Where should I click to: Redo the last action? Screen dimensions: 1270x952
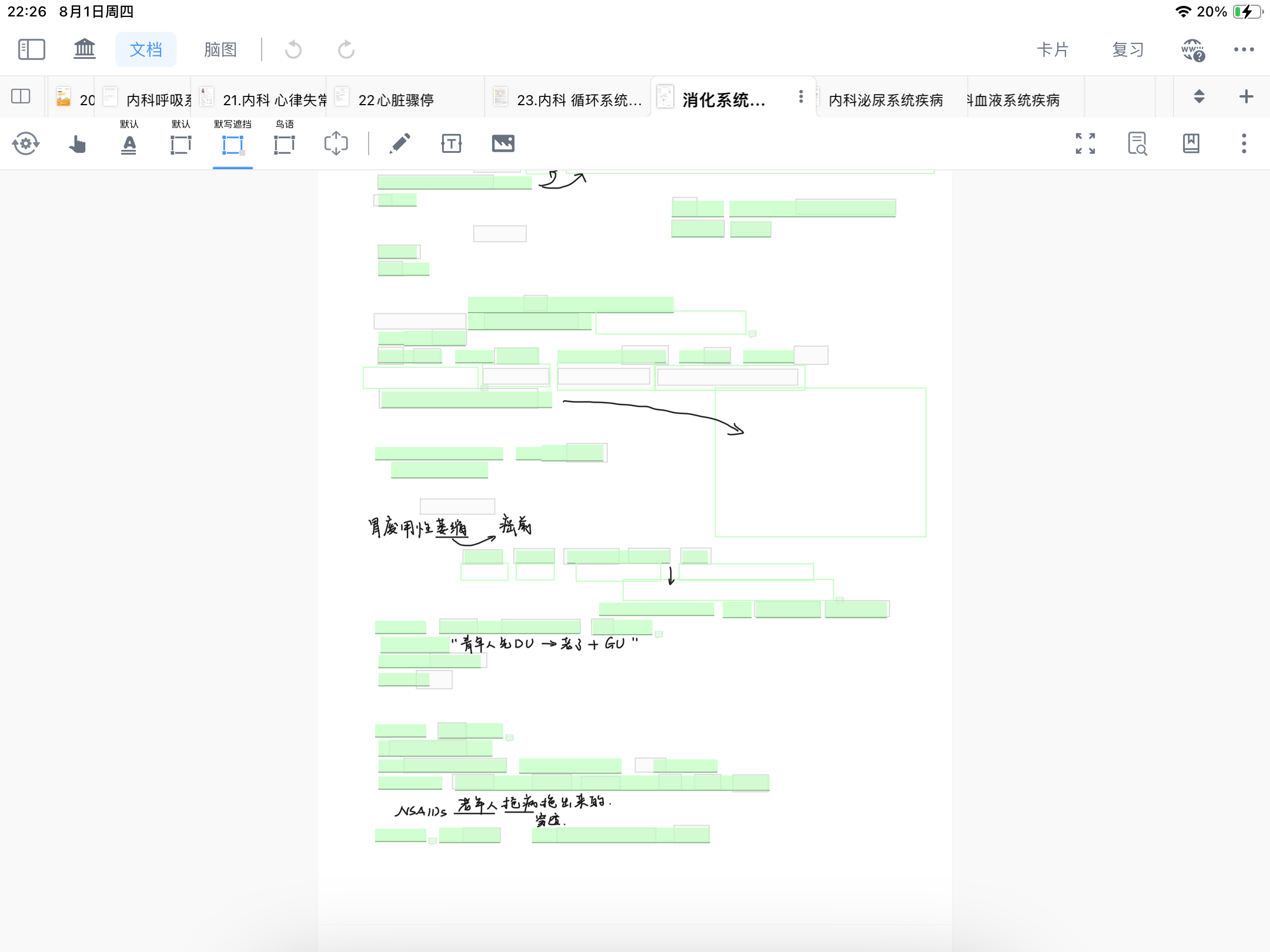coord(346,49)
